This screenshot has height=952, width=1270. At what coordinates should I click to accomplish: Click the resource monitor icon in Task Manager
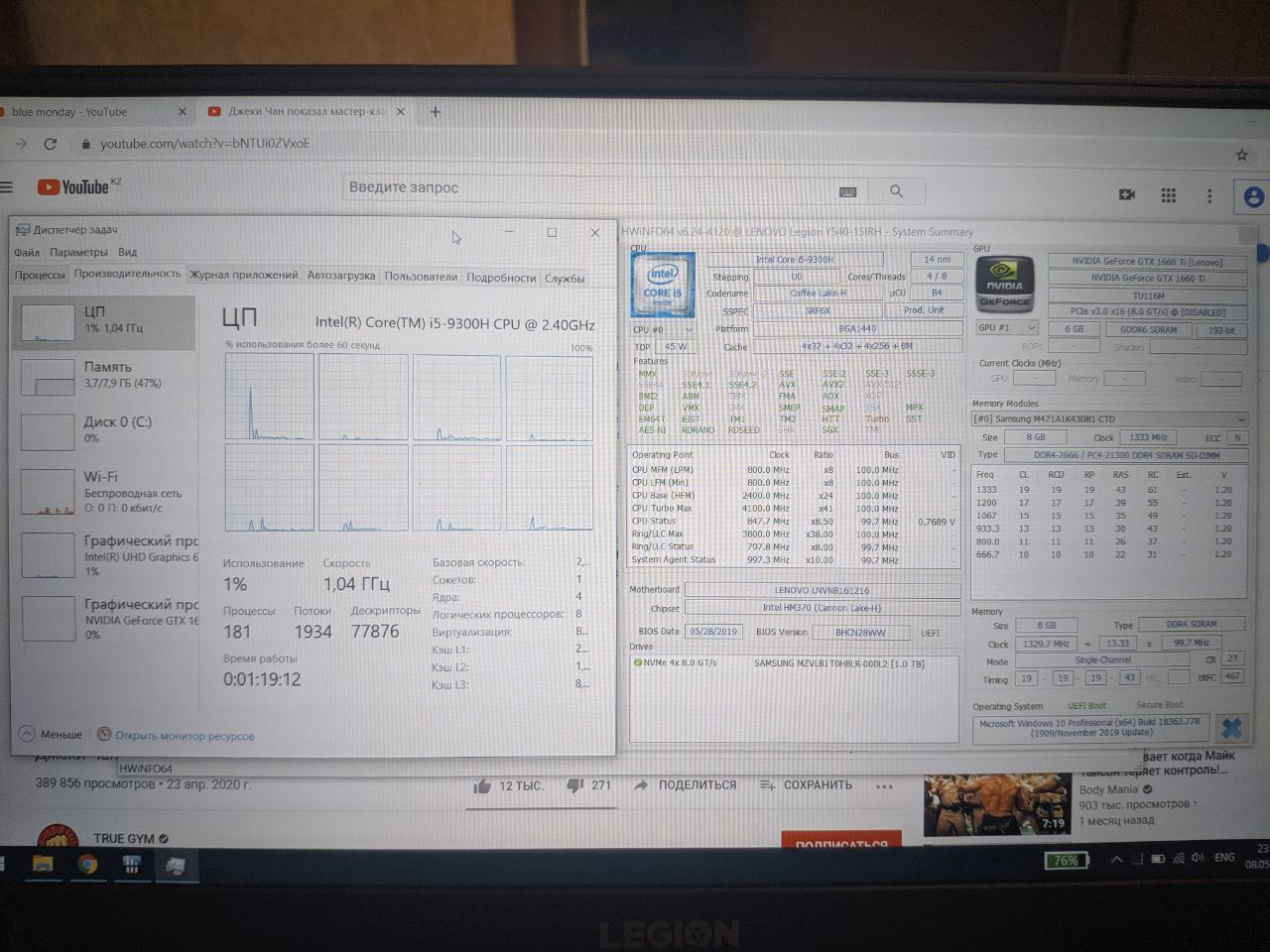pos(103,735)
